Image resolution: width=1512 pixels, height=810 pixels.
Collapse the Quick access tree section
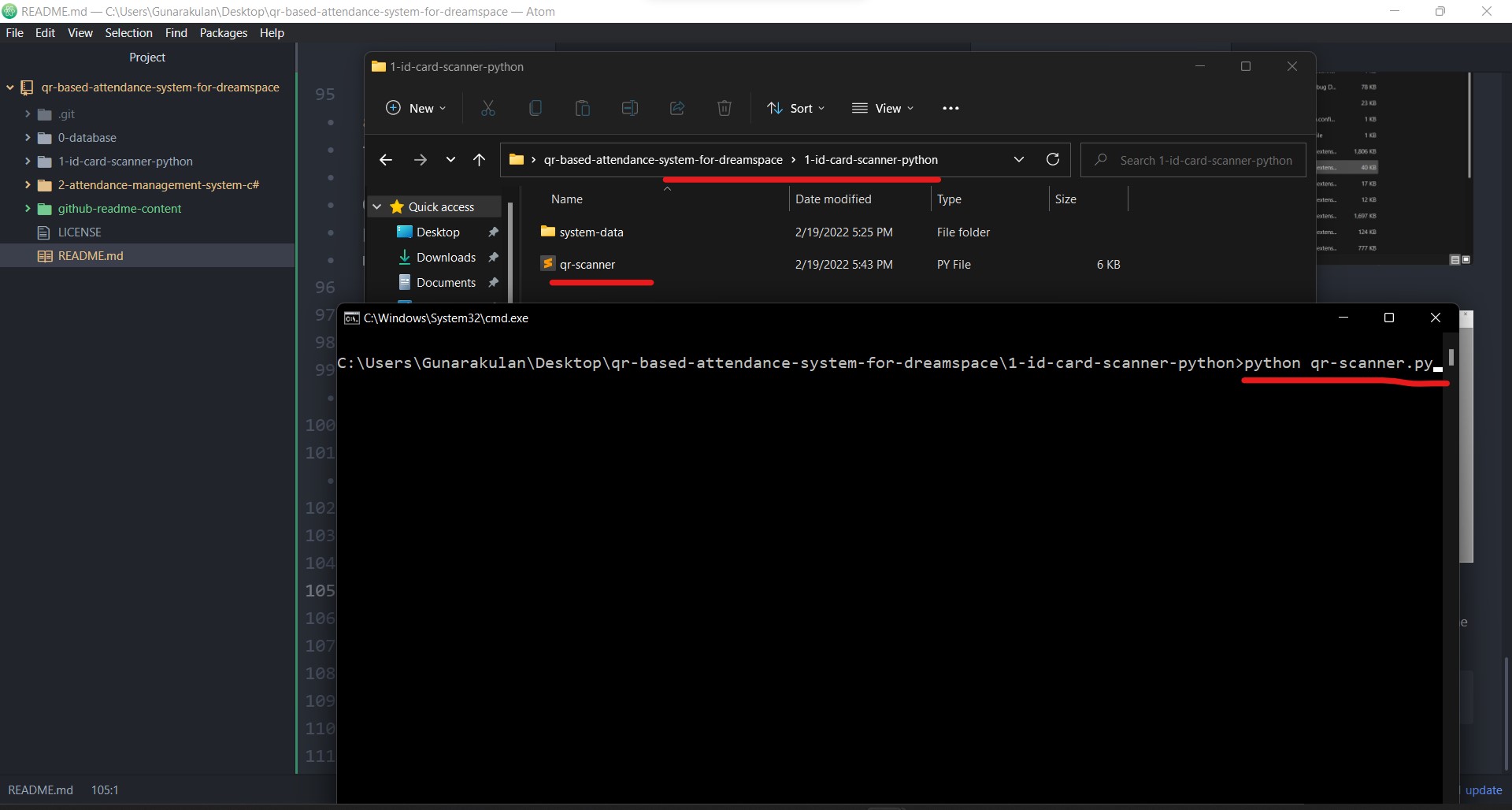377,206
